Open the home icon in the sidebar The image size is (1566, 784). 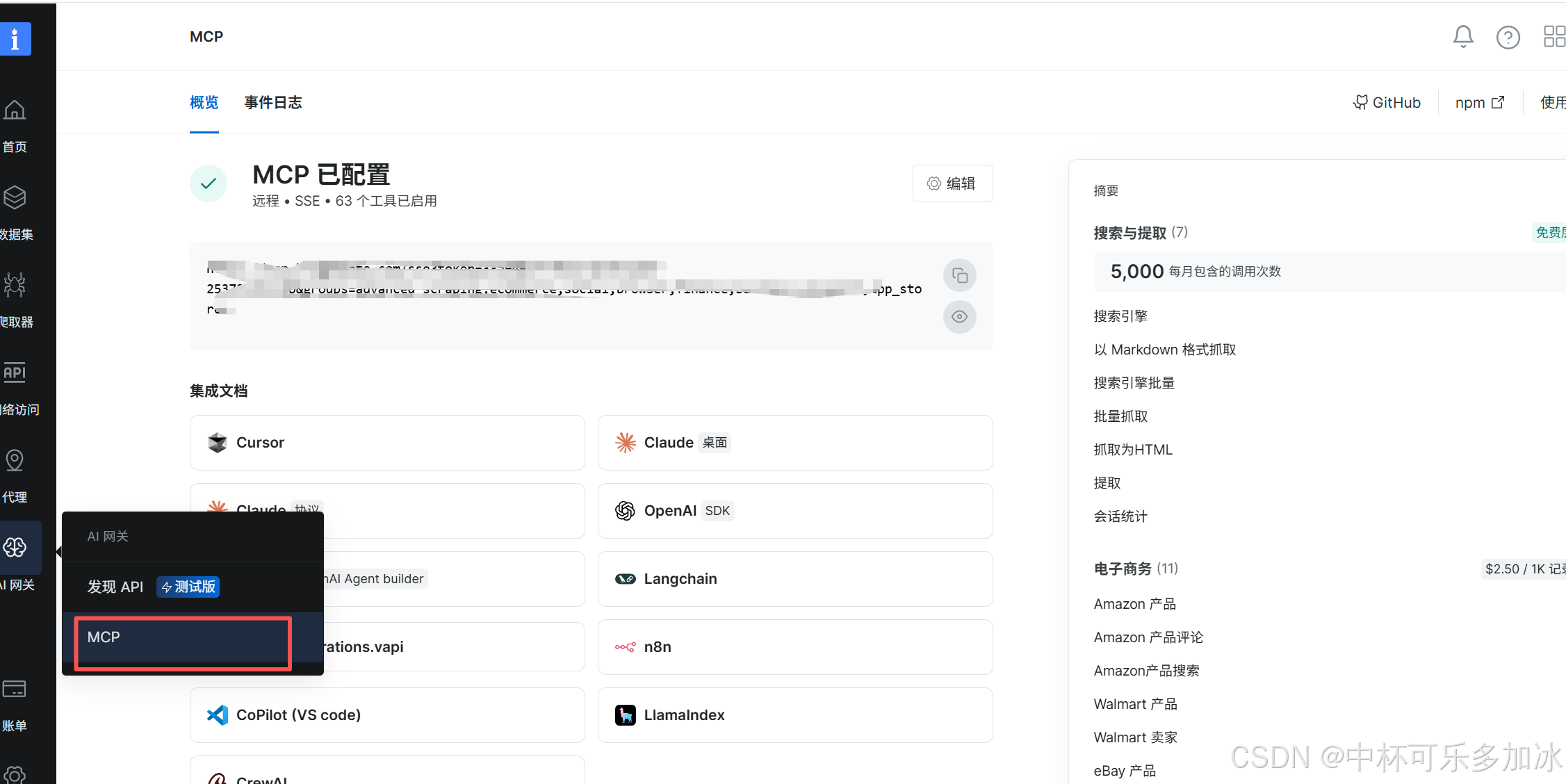[15, 110]
